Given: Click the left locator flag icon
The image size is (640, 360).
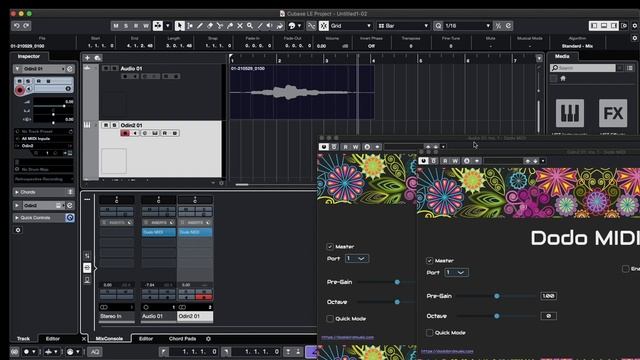Looking at the screenshot, I should pyautogui.click(x=164, y=351).
